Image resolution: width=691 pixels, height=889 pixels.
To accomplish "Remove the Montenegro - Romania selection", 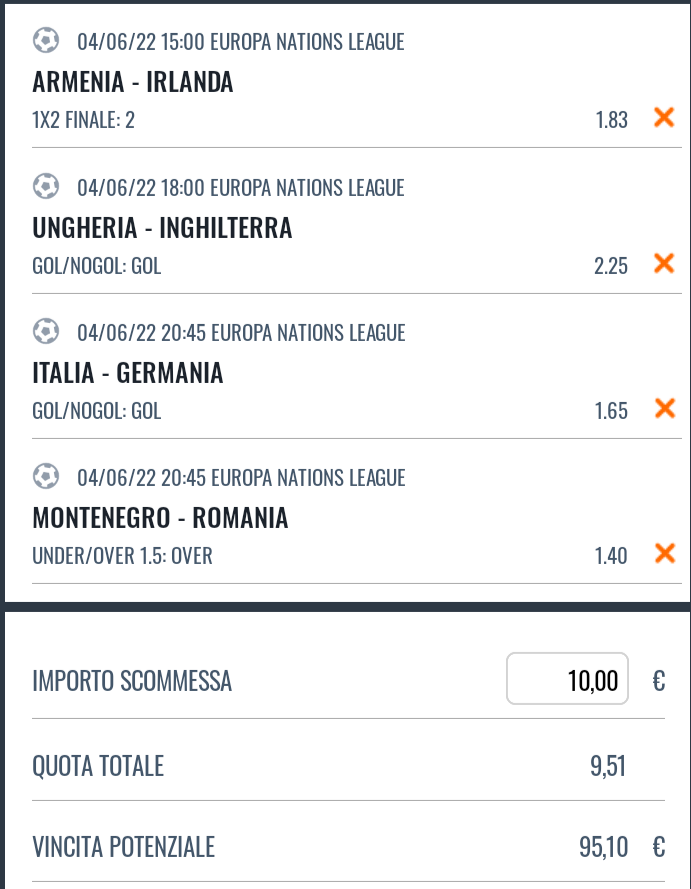I will 664,554.
